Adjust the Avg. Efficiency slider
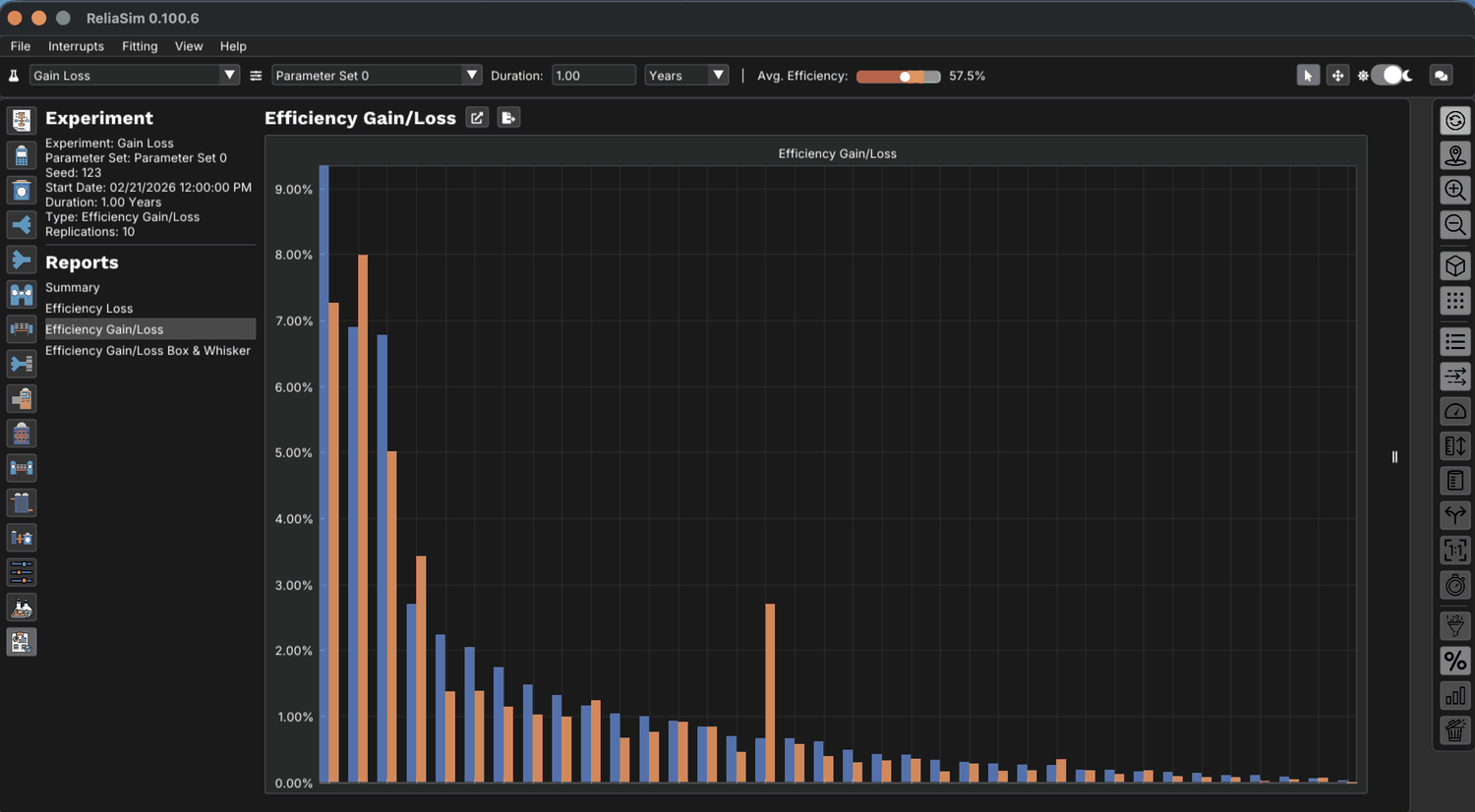Screen dimensions: 1475x812 (899, 77)
